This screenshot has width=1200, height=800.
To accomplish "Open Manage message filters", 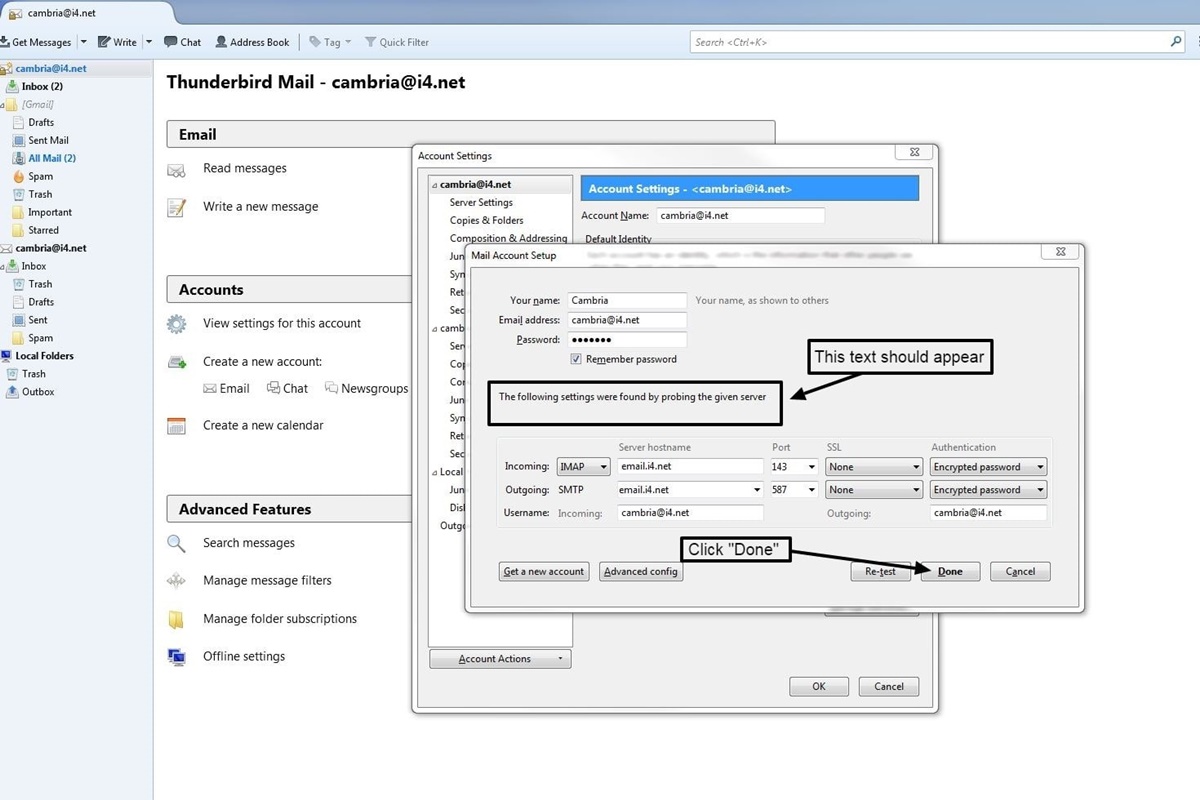I will pyautogui.click(x=267, y=580).
